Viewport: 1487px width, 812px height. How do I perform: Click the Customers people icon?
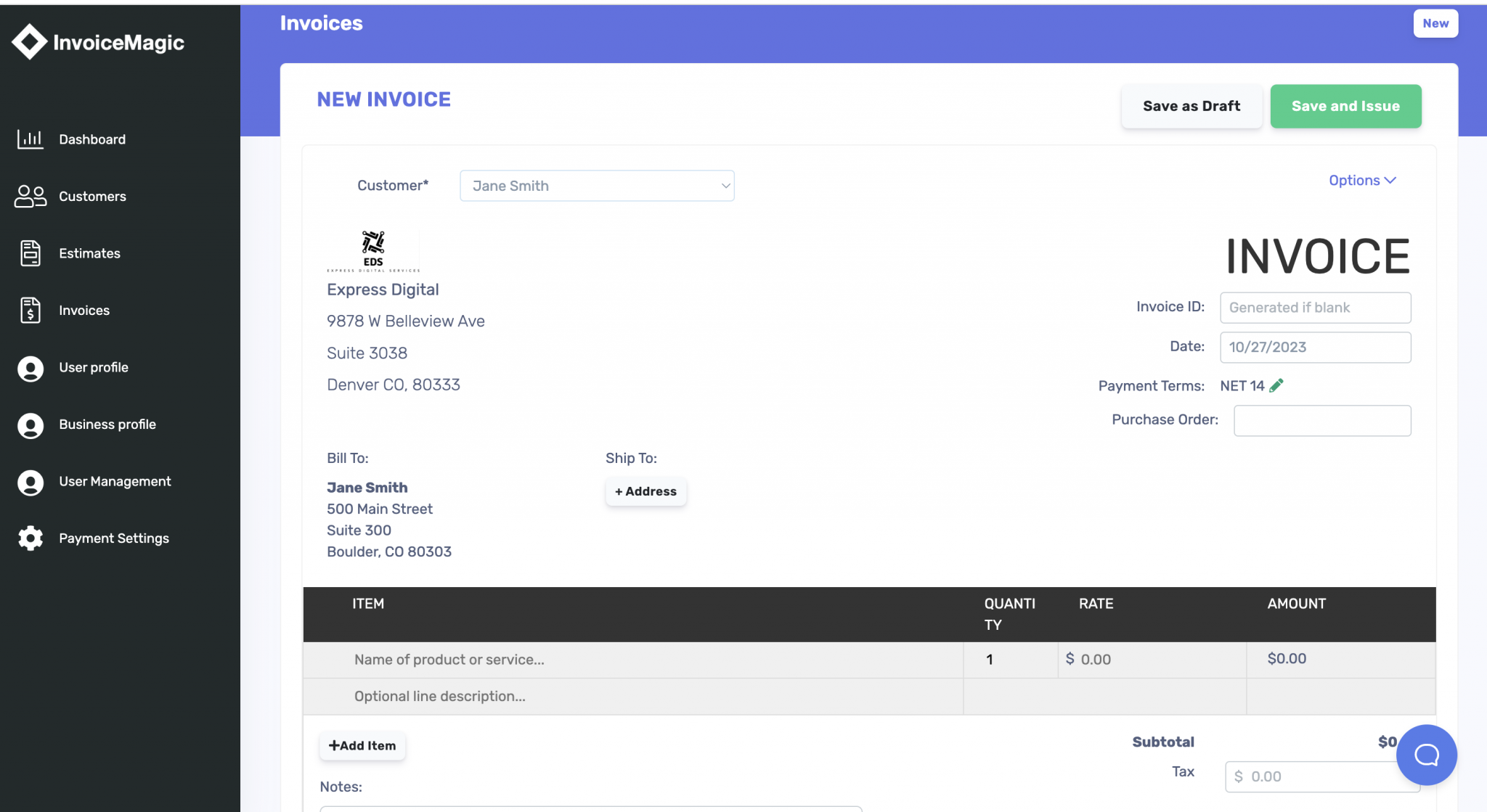click(x=30, y=196)
